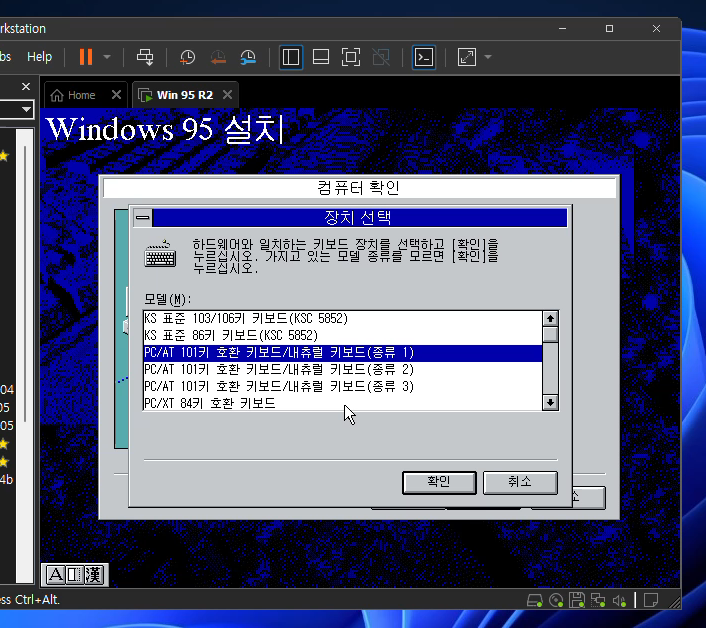The height and width of the screenshot is (628, 706).
Task: Click the model list scroll down arrow
Action: [x=550, y=402]
